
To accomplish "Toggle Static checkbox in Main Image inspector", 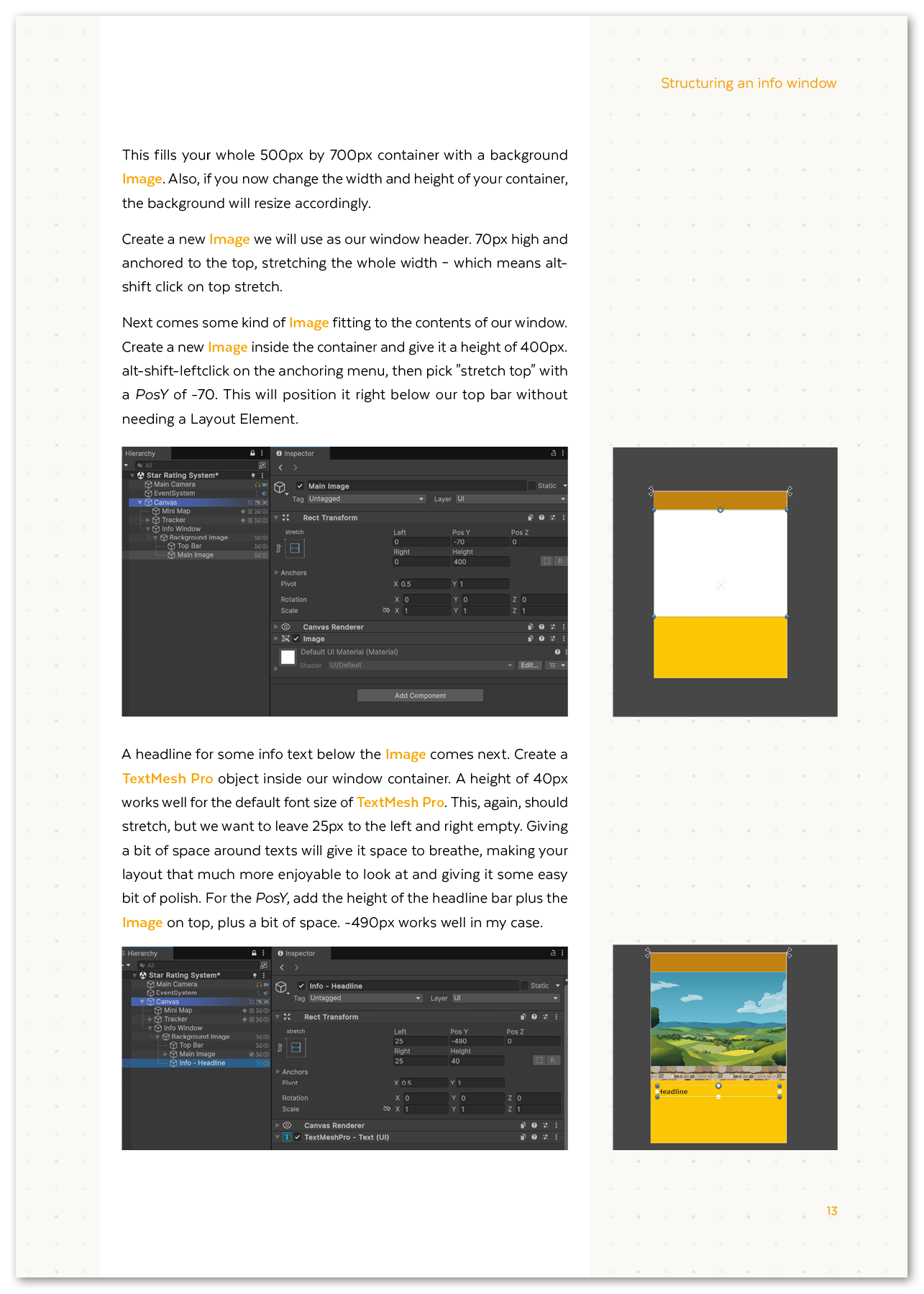I will (x=532, y=486).
